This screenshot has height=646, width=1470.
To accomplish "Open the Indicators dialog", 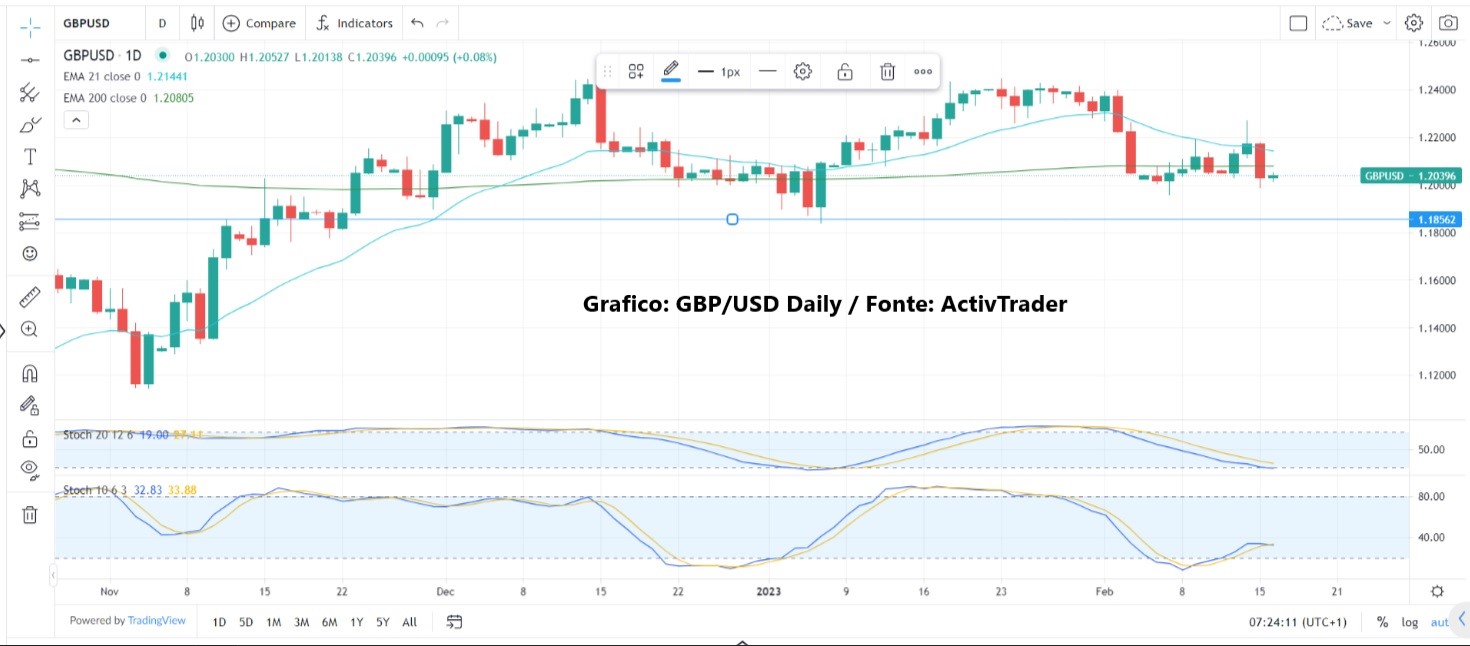I will (355, 23).
